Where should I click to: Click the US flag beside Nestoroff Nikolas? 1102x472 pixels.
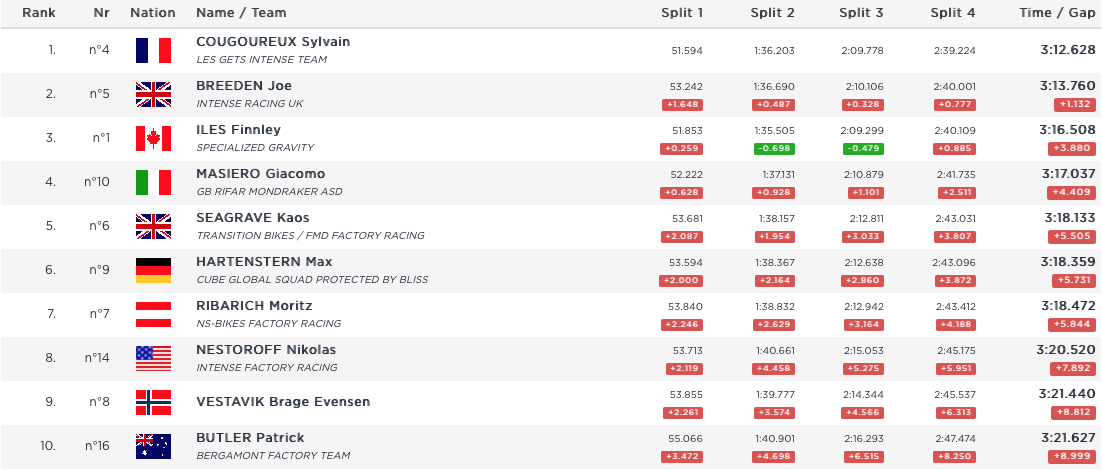point(153,358)
